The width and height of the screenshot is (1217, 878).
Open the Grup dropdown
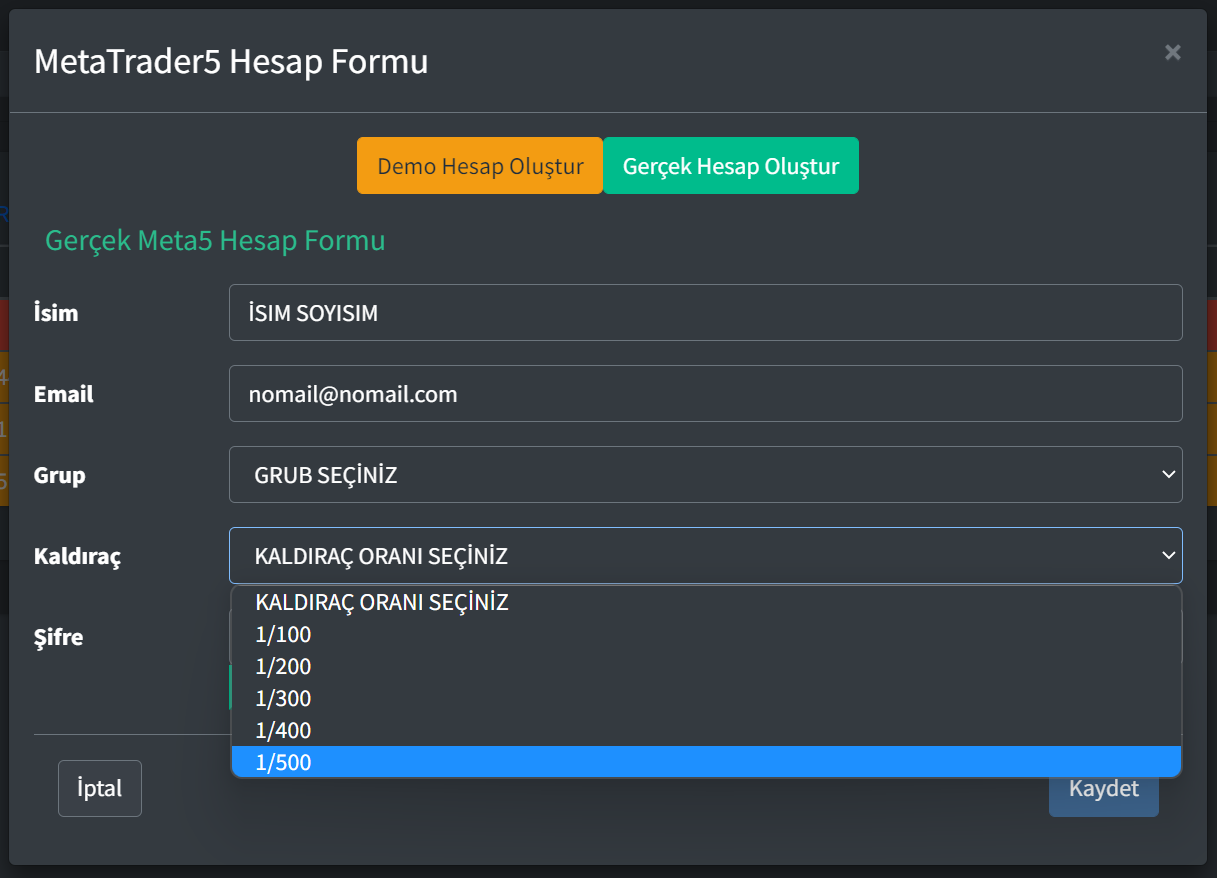pyautogui.click(x=705, y=475)
